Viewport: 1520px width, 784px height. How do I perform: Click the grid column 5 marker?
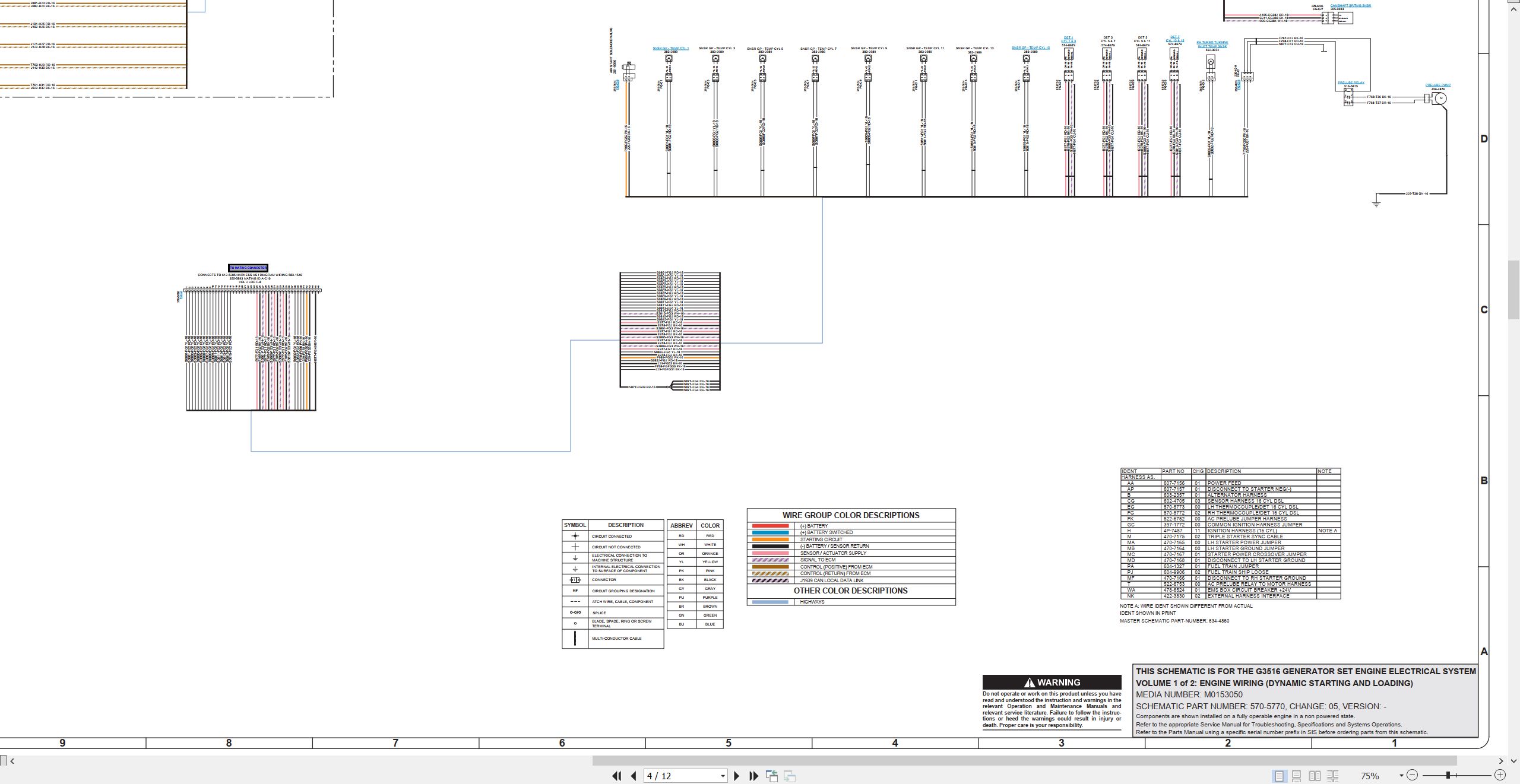click(729, 742)
